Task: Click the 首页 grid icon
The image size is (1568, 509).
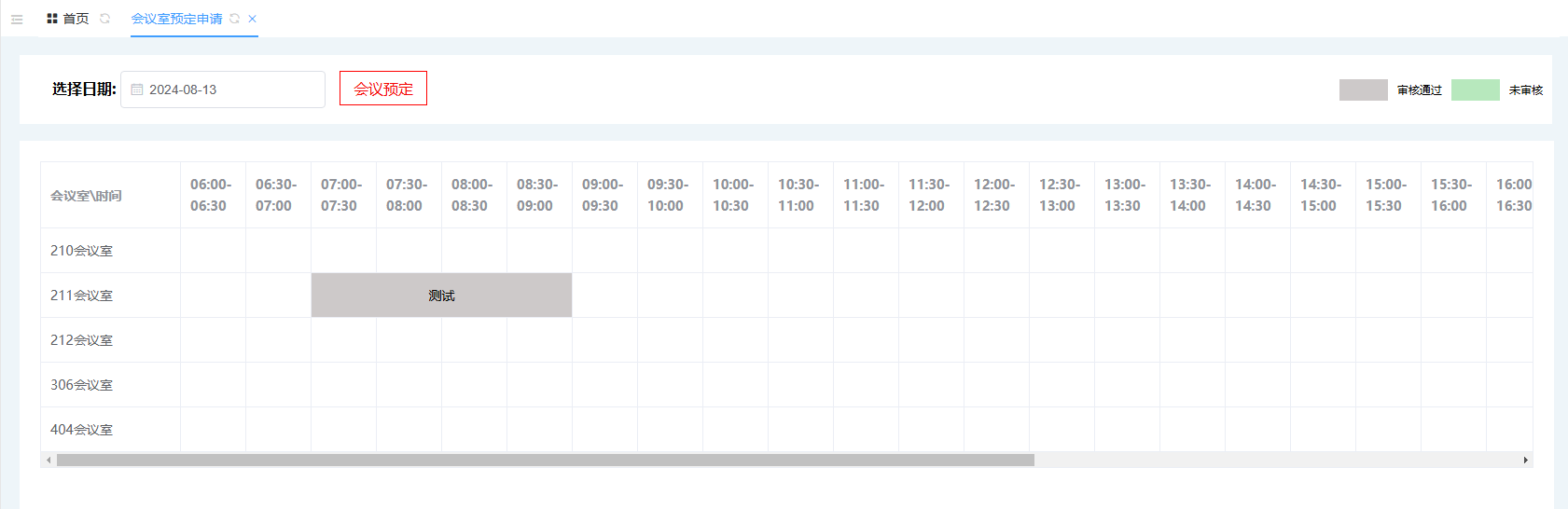Action: click(x=52, y=19)
